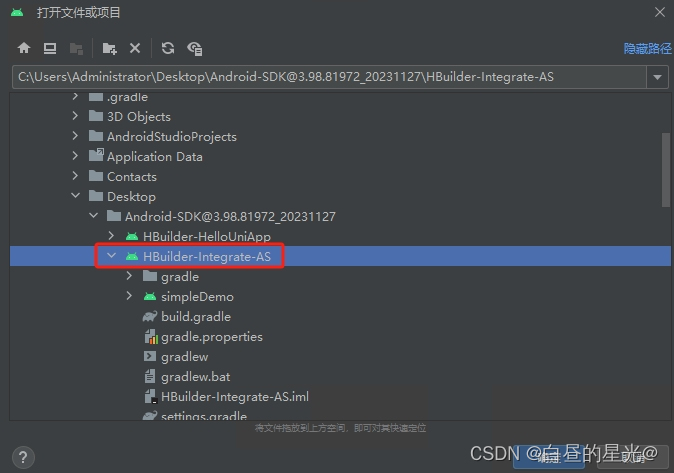This screenshot has width=674, height=473.
Task: Select HBuilder-HelloUniApp project name
Action: (x=207, y=236)
